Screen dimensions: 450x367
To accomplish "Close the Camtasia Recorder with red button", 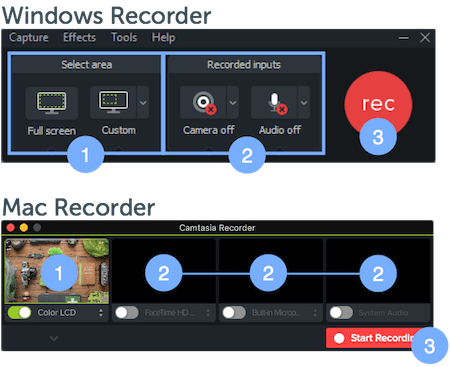I will (x=11, y=228).
